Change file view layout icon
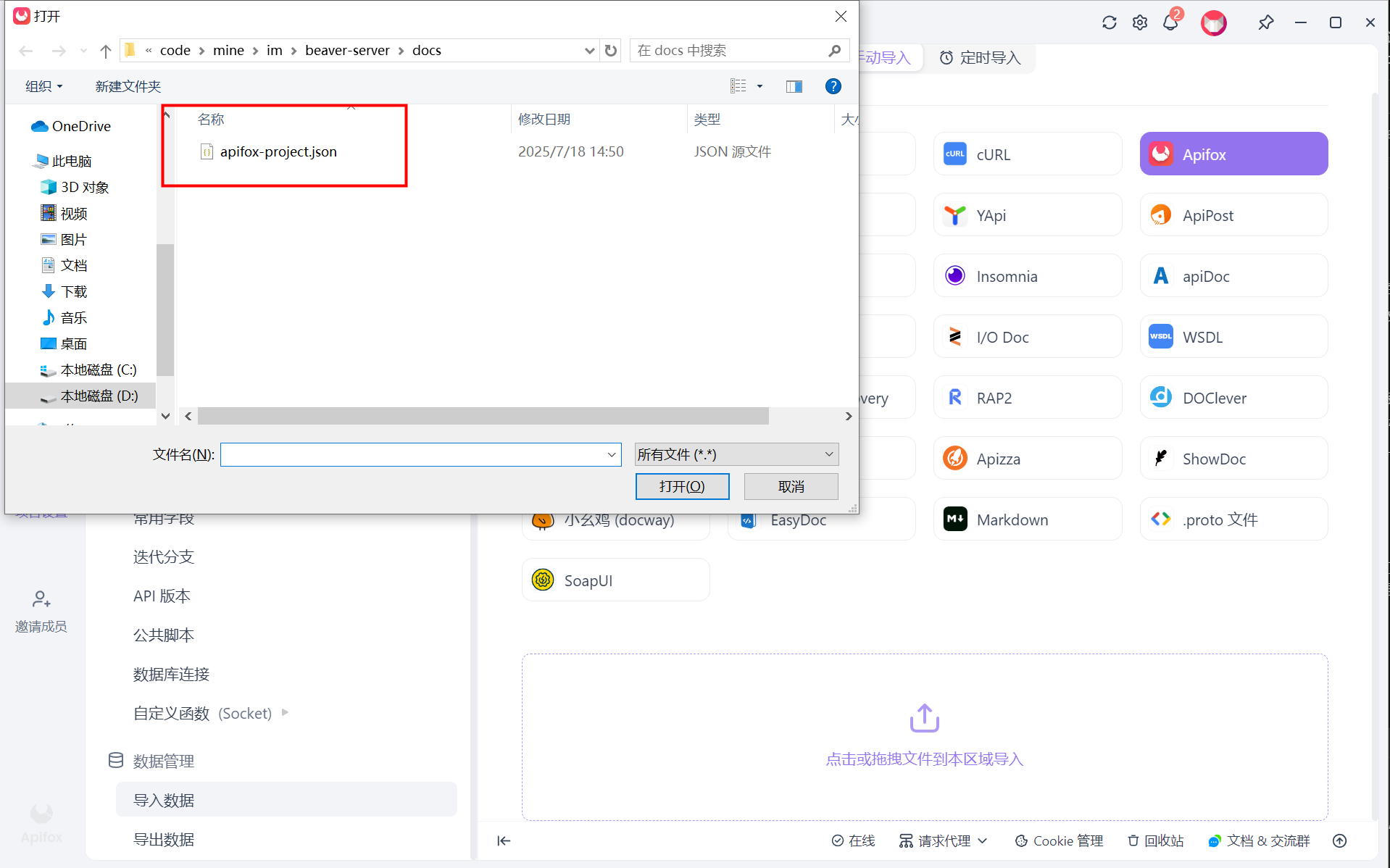This screenshot has height=868, width=1390. 738,86
